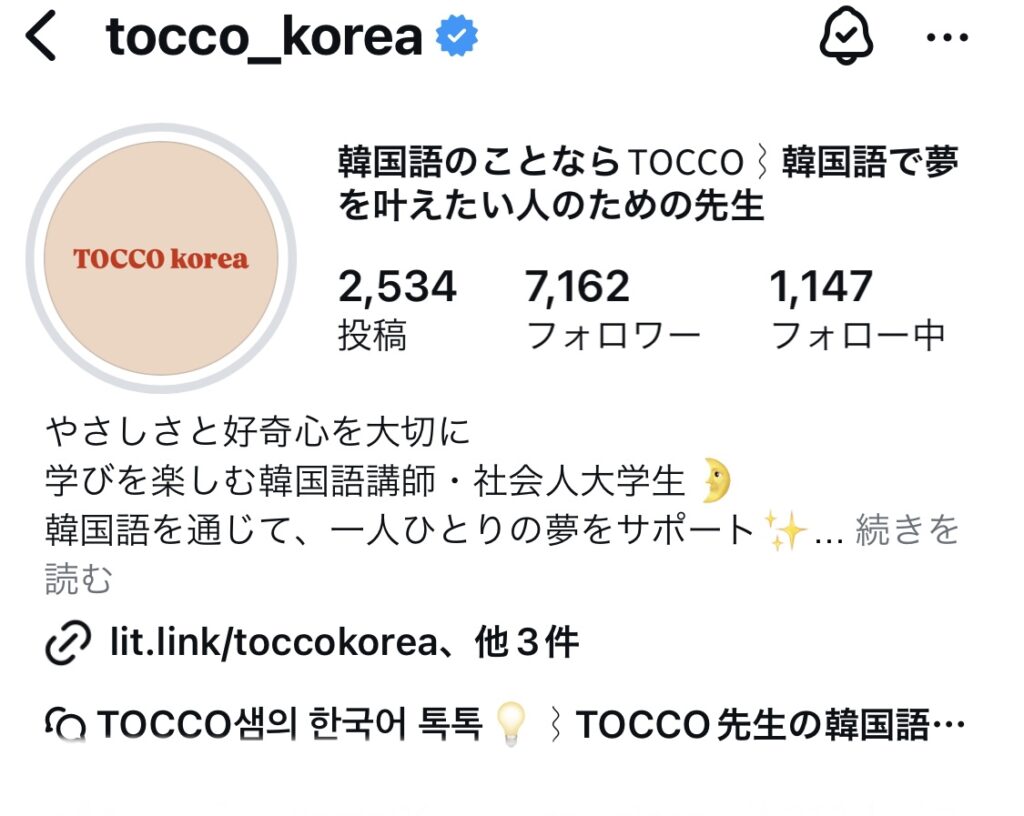Screen dimensions: 1024x816
Task: Show the other links via 他3件
Action: coord(527,642)
